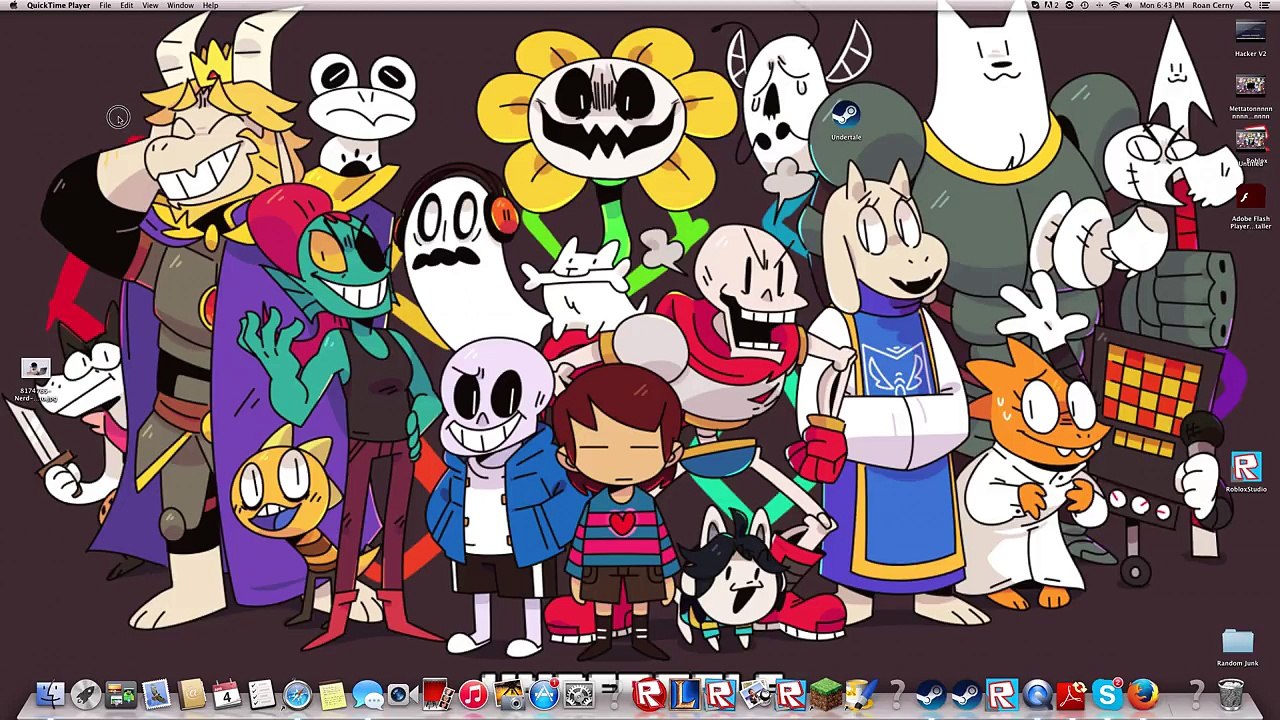Open the Apple menu
The image size is (1280, 720).
click(13, 5)
